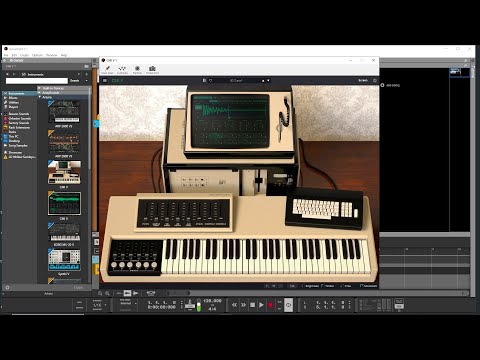Open the Instruments location dropdown
This screenshot has width=480, height=360.
[79, 74]
